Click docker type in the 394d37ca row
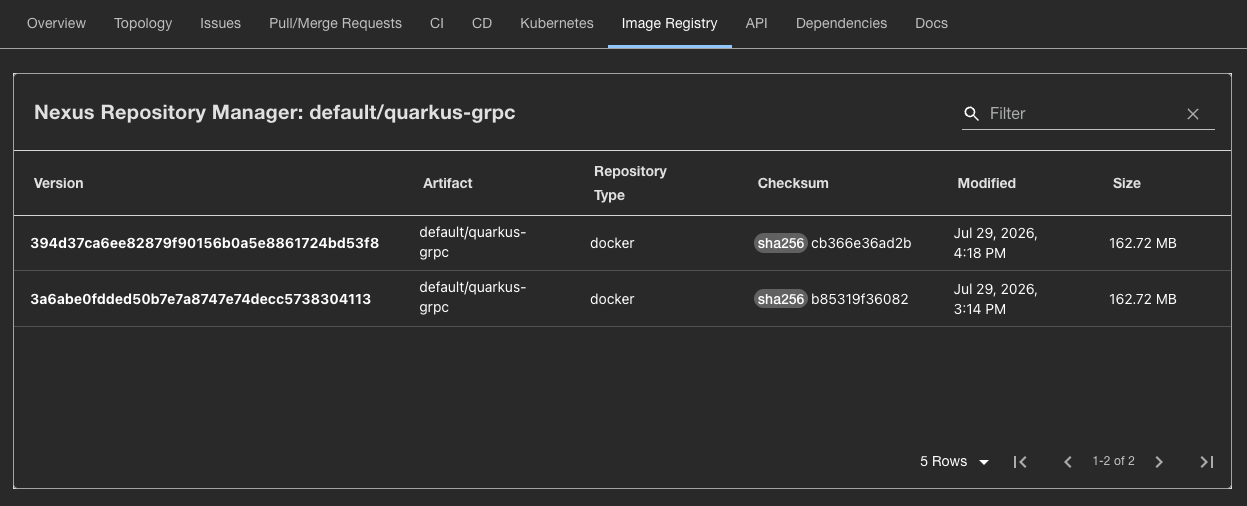Viewport: 1247px width, 506px height. [x=612, y=243]
